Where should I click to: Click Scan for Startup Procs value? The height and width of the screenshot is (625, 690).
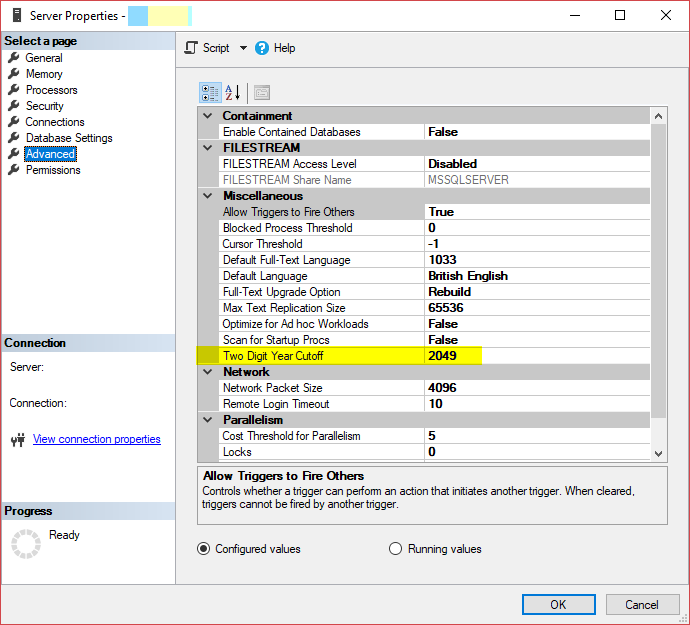tap(537, 340)
